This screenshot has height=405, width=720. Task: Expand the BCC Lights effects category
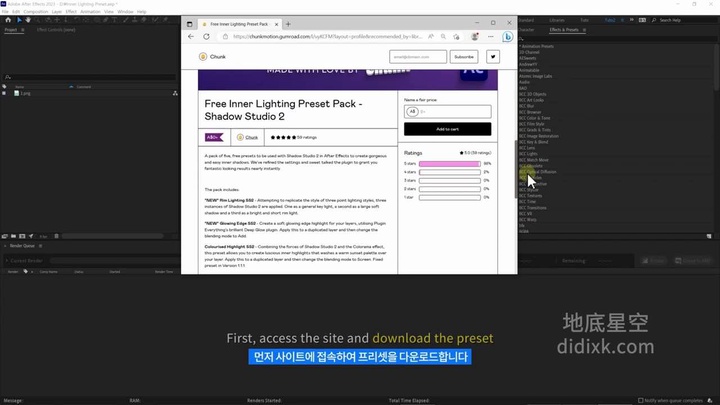click(x=529, y=153)
